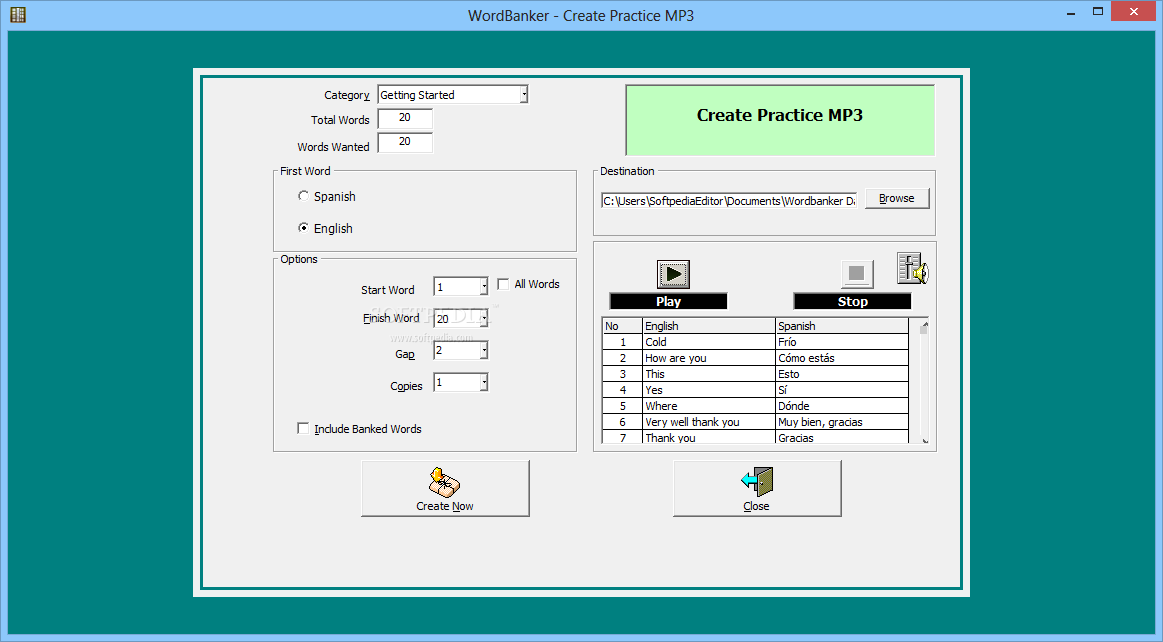Select the 'Cómo estás' cell
The image size is (1163, 642).
tap(842, 358)
